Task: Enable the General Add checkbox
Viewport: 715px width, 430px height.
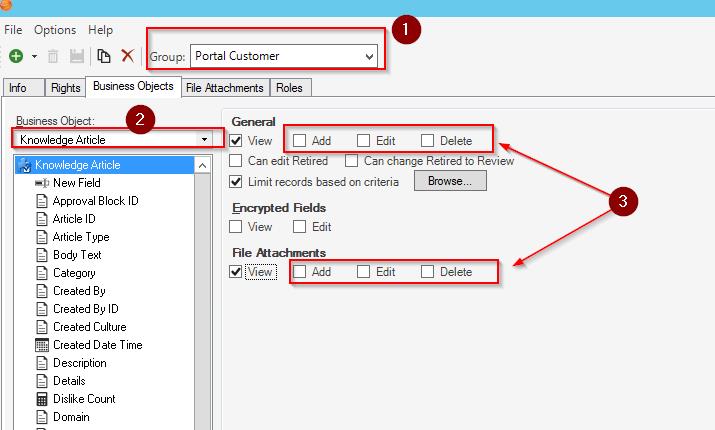Action: (x=299, y=141)
